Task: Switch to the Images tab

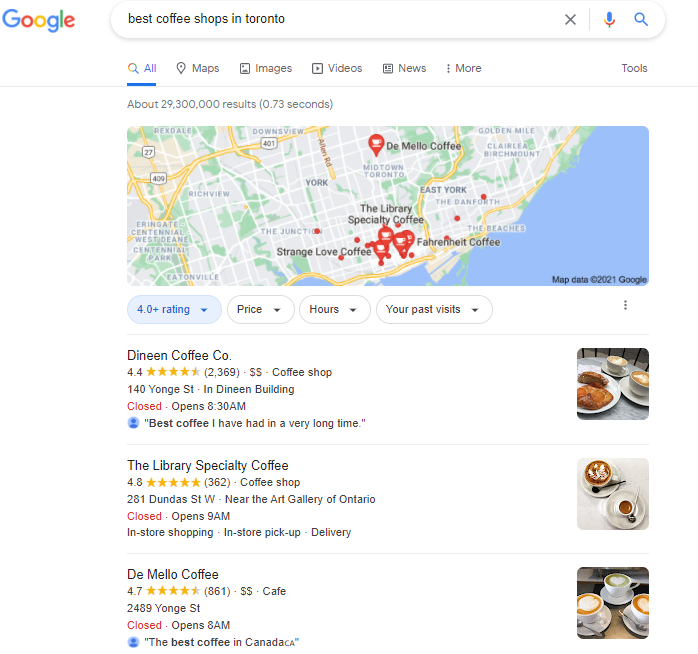Action: coord(266,68)
